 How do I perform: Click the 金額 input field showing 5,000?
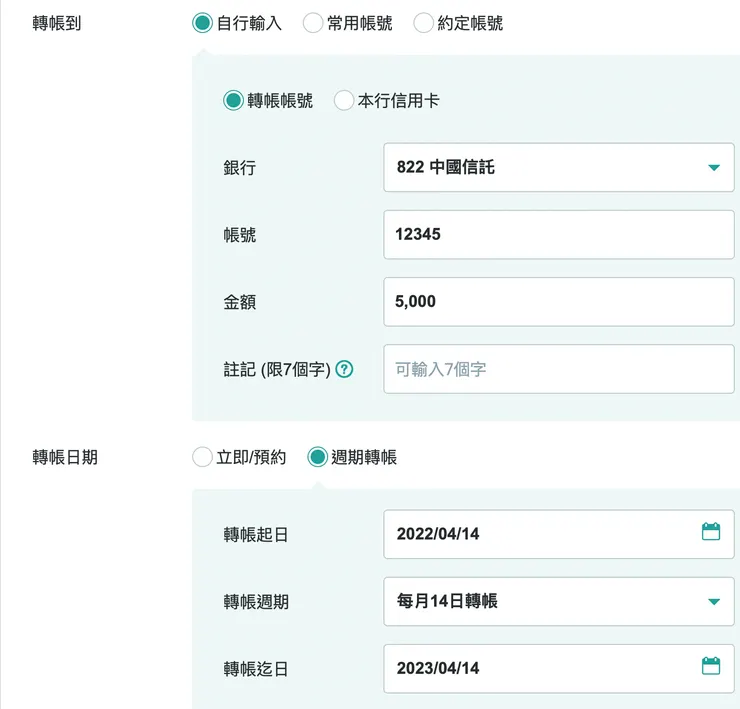[559, 302]
